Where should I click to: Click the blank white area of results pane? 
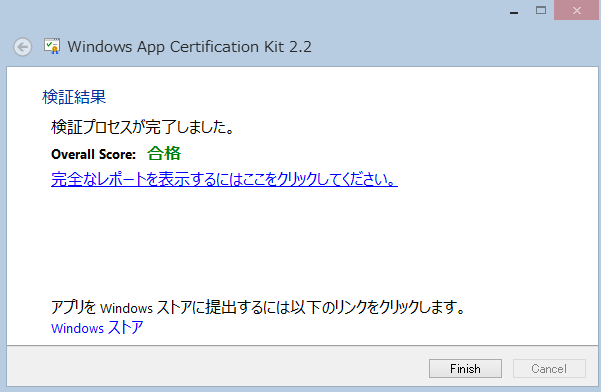(x=303, y=241)
